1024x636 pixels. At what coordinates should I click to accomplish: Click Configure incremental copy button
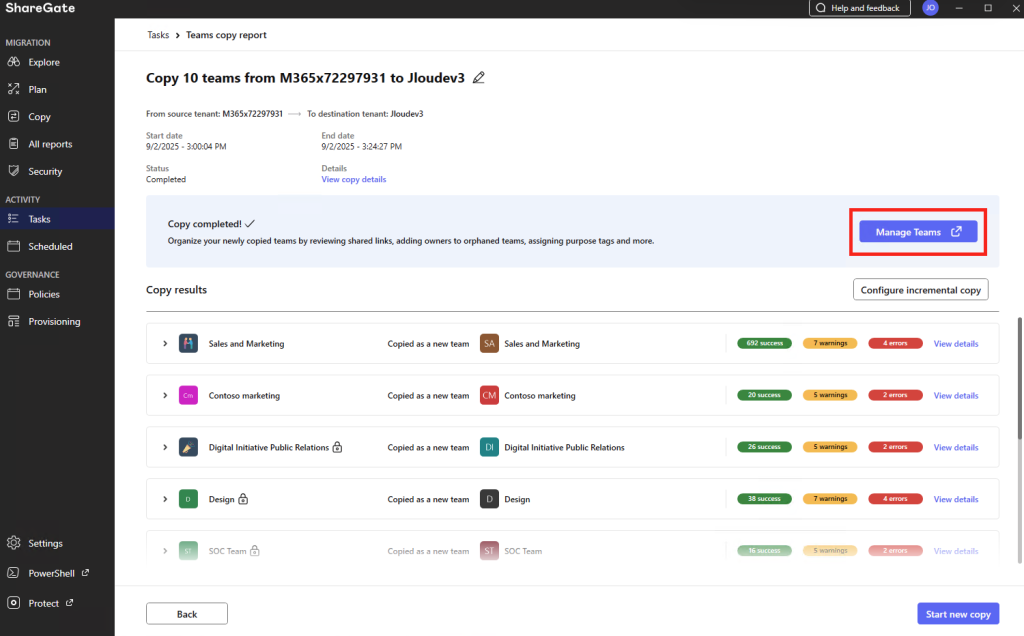(x=920, y=289)
